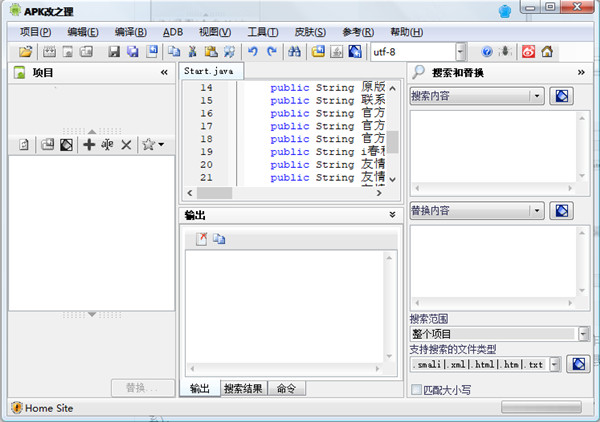The height and width of the screenshot is (422, 600).
Task: Enable the 匹配大小写 checkbox
Action: [417, 388]
